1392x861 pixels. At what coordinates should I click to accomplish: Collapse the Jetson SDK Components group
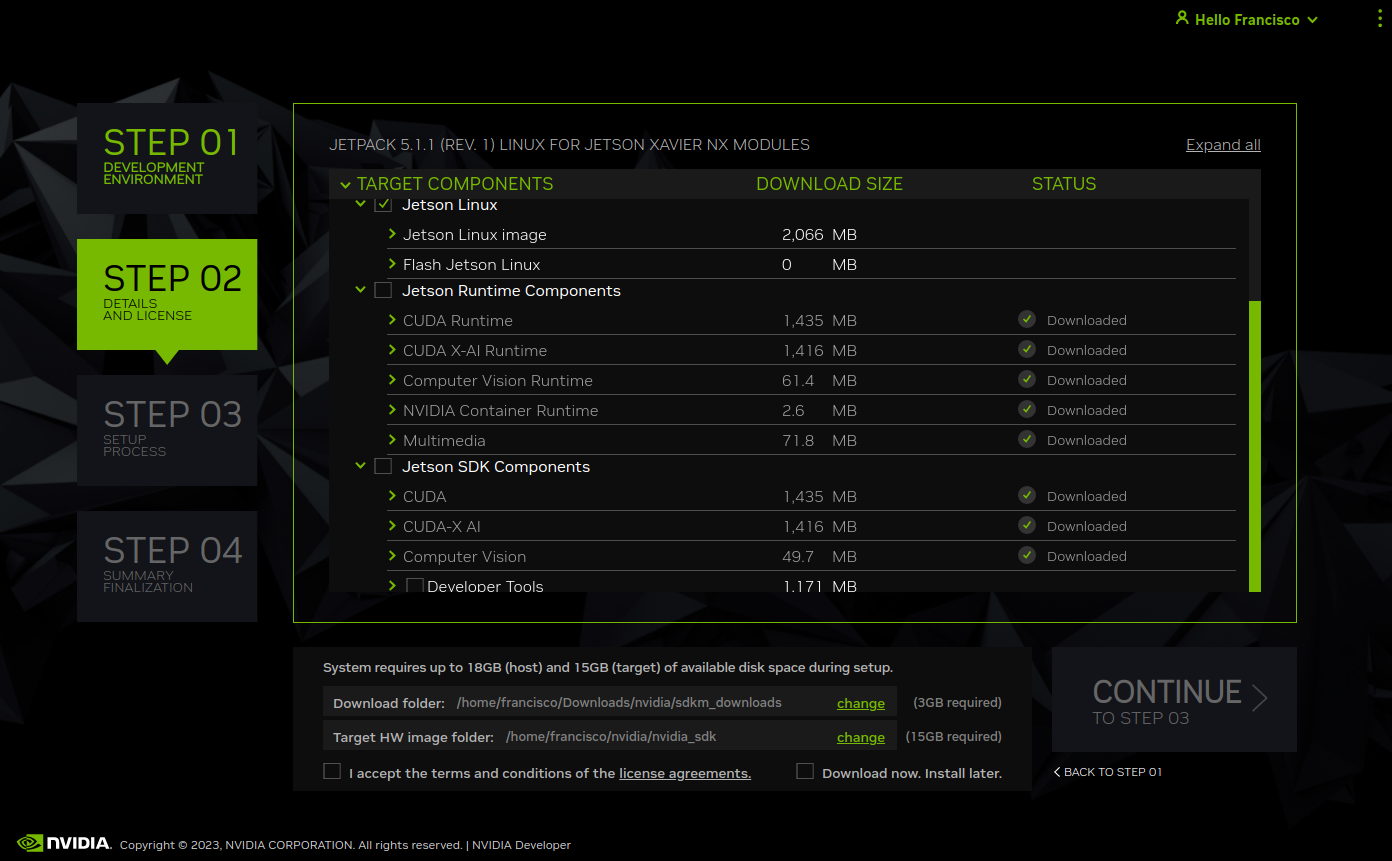[x=361, y=466]
